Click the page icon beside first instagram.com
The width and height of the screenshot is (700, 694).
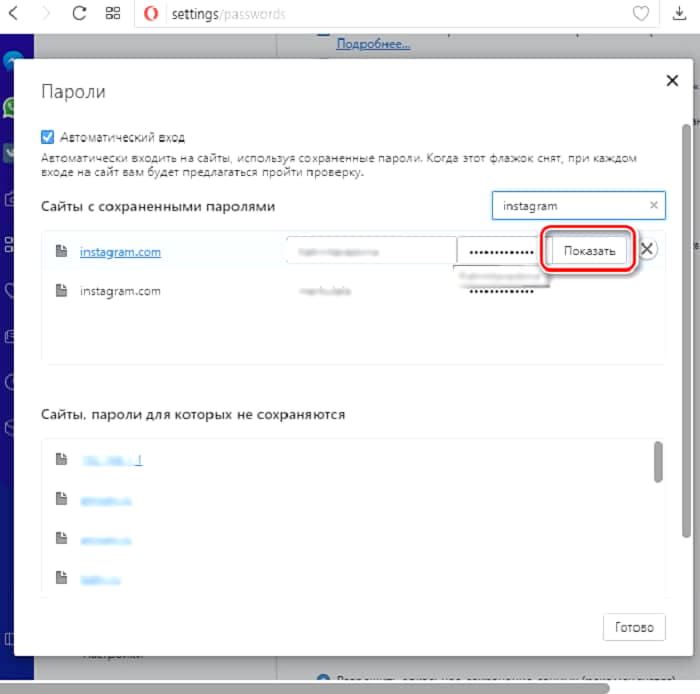pos(61,251)
